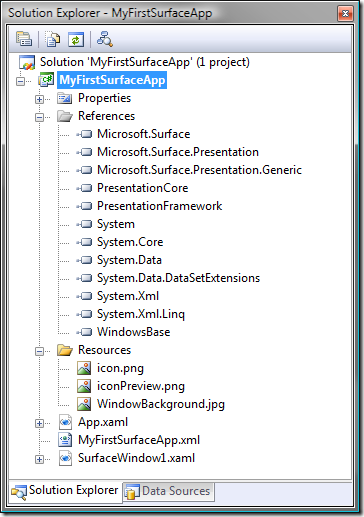Image resolution: width=364 pixels, height=517 pixels.
Task: Click the WindowsBase reference icon
Action: coord(84,332)
